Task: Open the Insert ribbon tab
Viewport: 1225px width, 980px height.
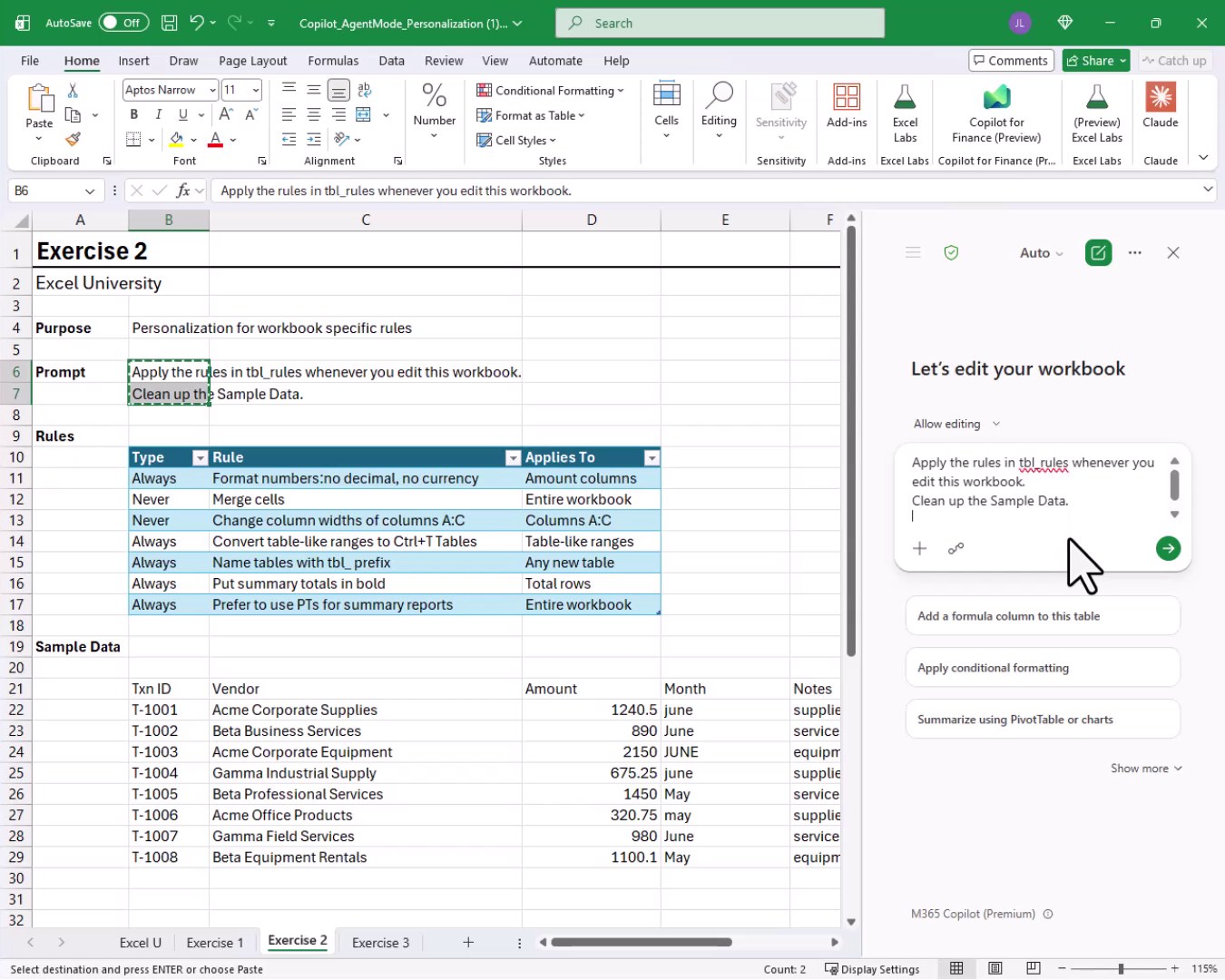Action: pyautogui.click(x=133, y=61)
